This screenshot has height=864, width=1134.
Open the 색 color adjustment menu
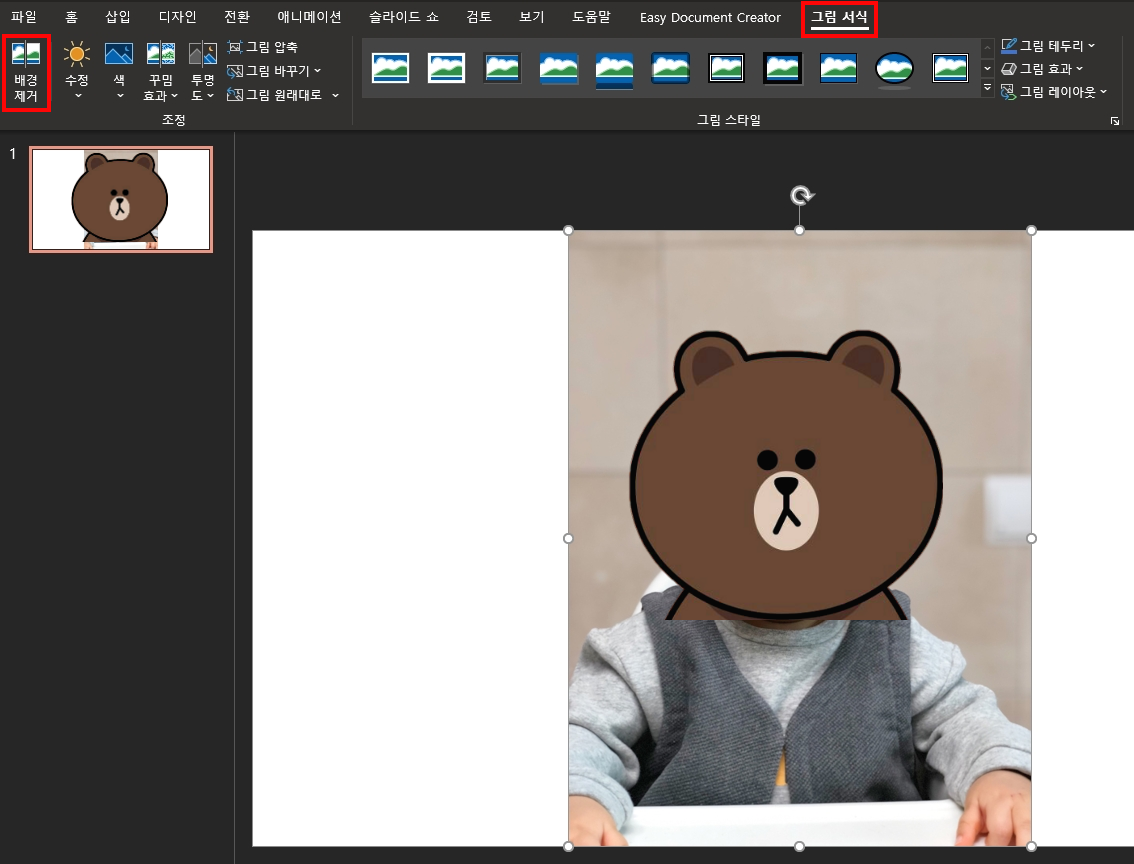tap(119, 72)
